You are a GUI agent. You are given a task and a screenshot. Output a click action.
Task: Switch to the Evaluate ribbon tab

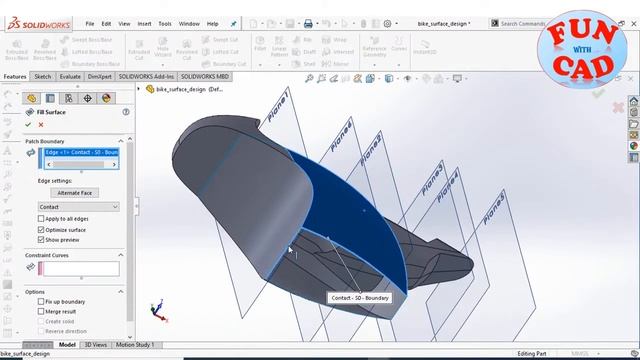pyautogui.click(x=70, y=76)
